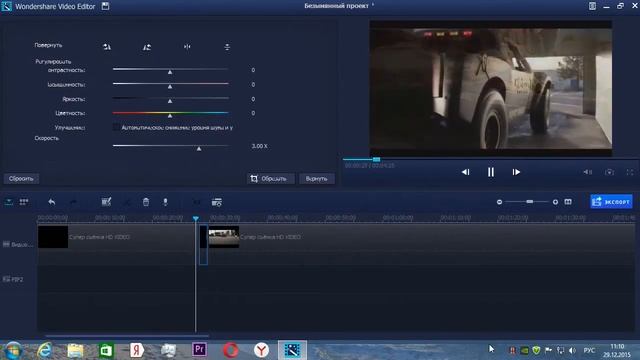The image size is (640, 360).
Task: Delete the selected clip
Action: [x=146, y=202]
